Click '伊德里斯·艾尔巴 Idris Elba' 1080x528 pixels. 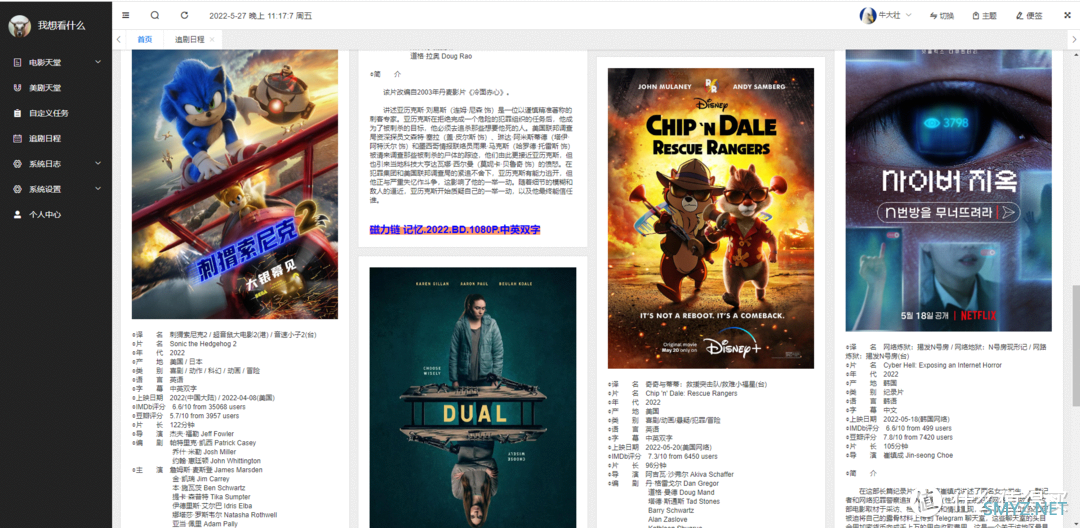point(212,505)
